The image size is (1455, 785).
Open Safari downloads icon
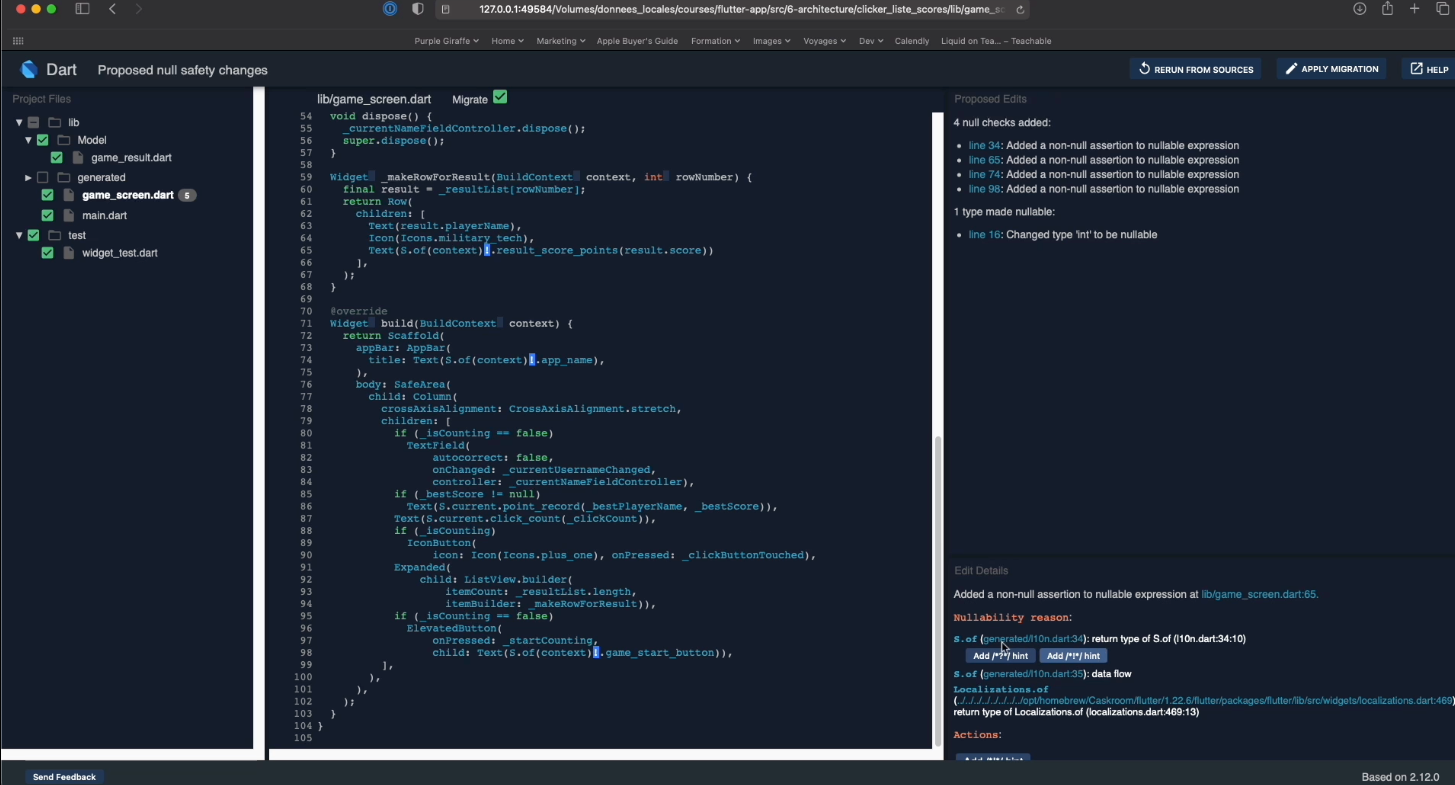[x=1359, y=9]
